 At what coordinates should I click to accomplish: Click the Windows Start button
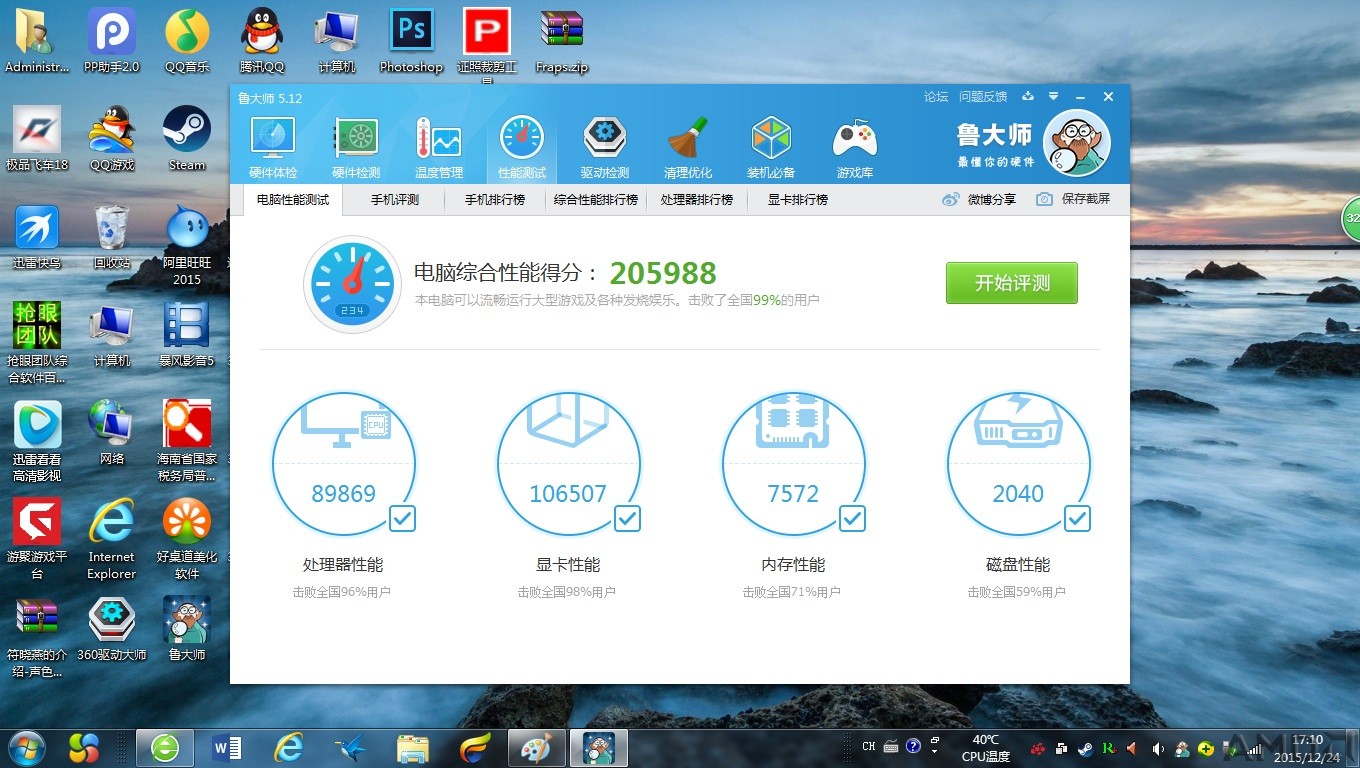pyautogui.click(x=27, y=747)
